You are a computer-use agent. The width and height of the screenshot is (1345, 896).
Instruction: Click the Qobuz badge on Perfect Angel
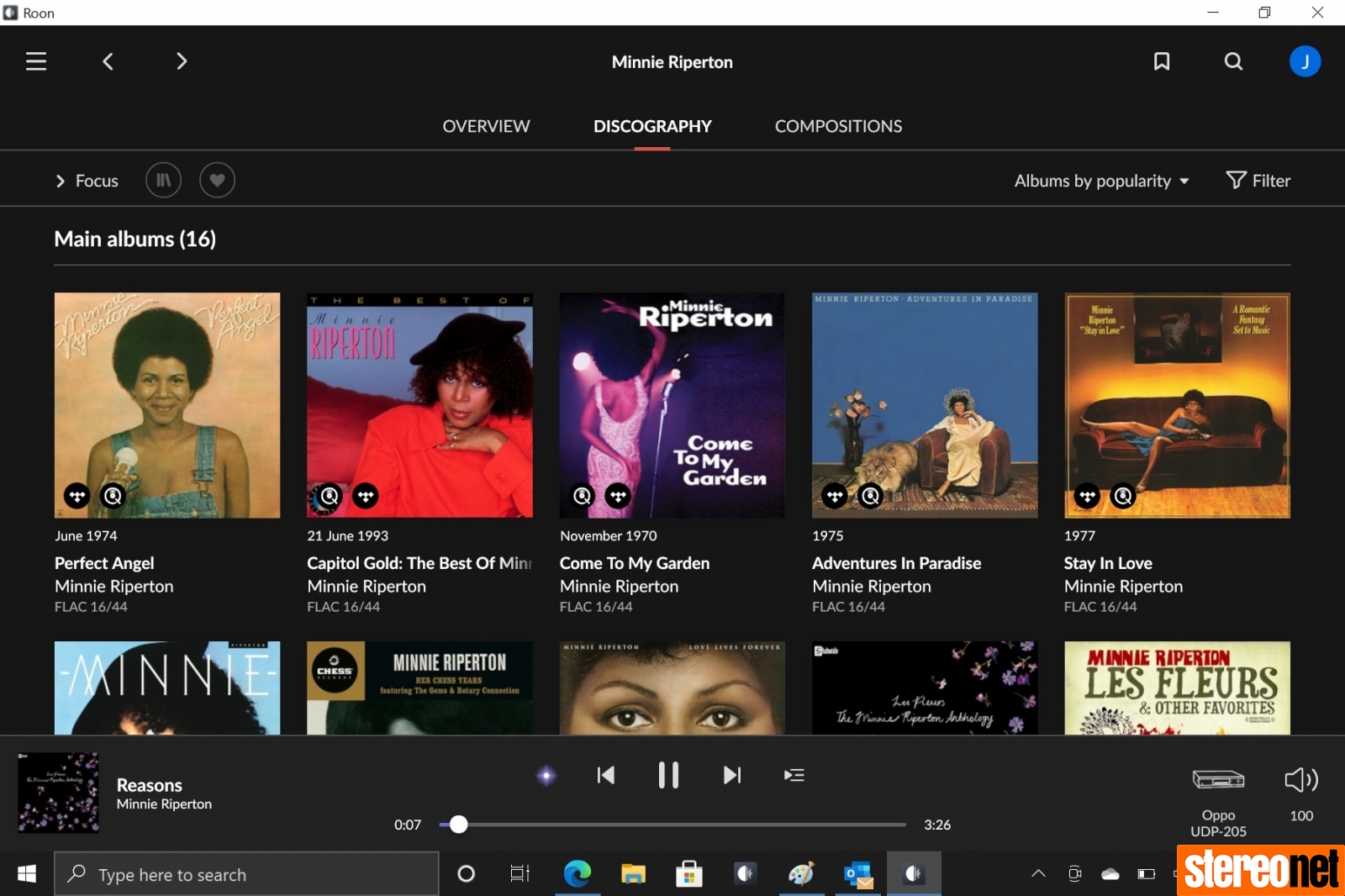tap(113, 496)
